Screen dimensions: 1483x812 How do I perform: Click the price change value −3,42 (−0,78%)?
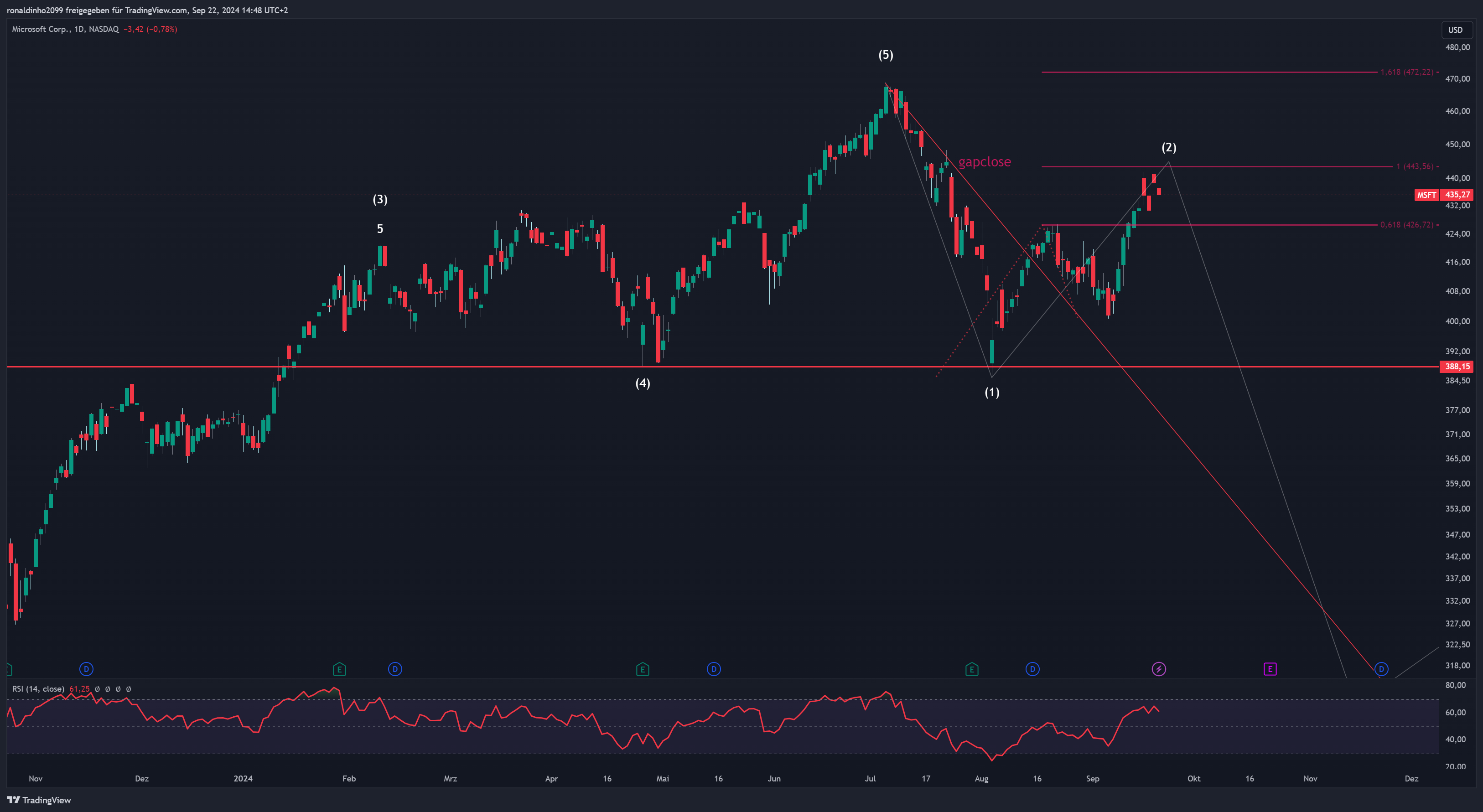[x=150, y=29]
